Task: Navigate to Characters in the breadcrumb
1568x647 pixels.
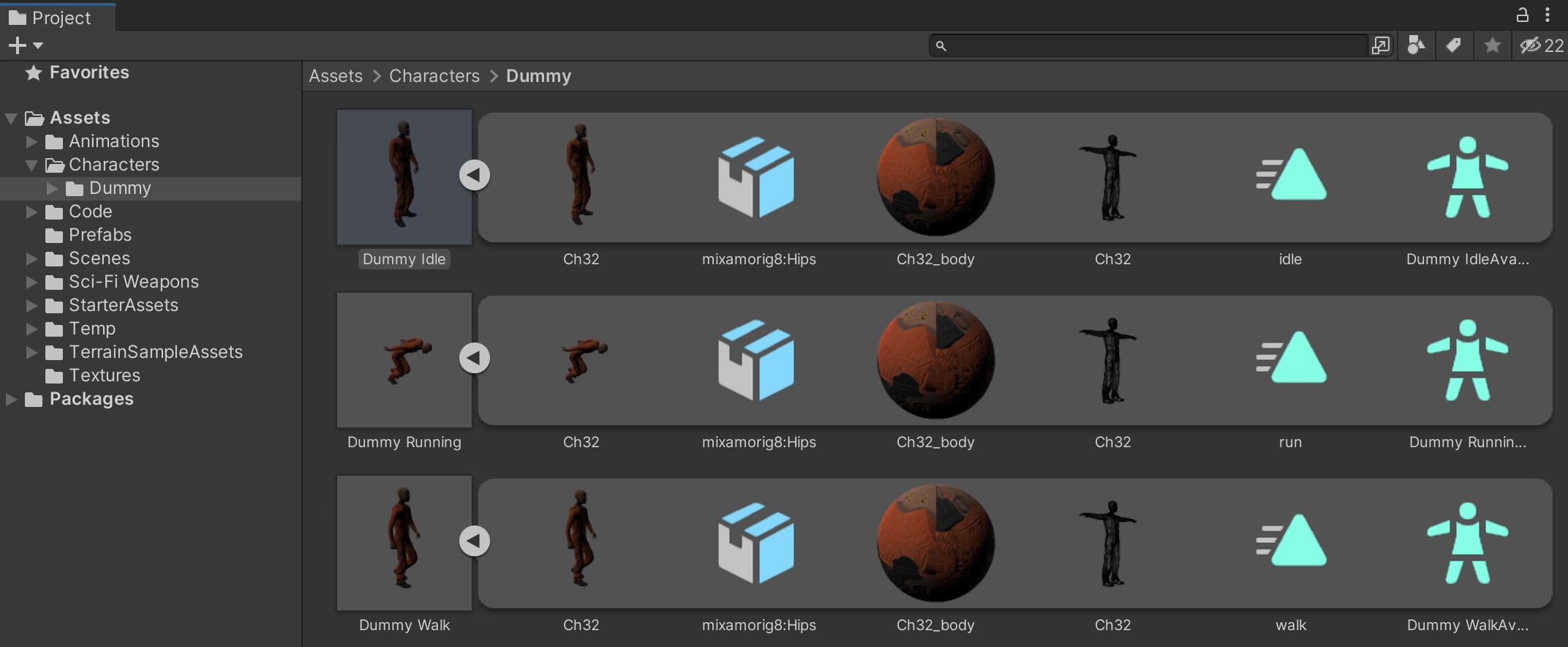Action: (x=434, y=76)
